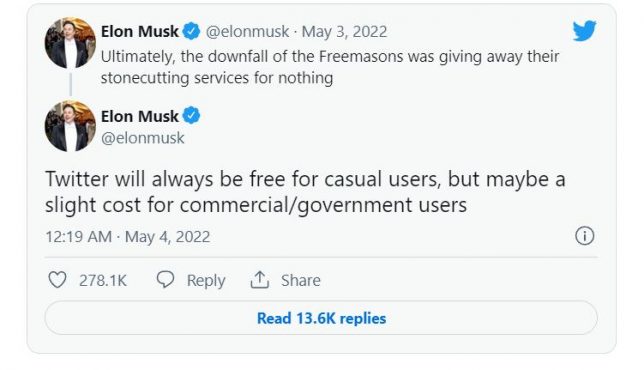Open the tweet info circle icon
Viewport: 644px width, 370px height.
(584, 236)
